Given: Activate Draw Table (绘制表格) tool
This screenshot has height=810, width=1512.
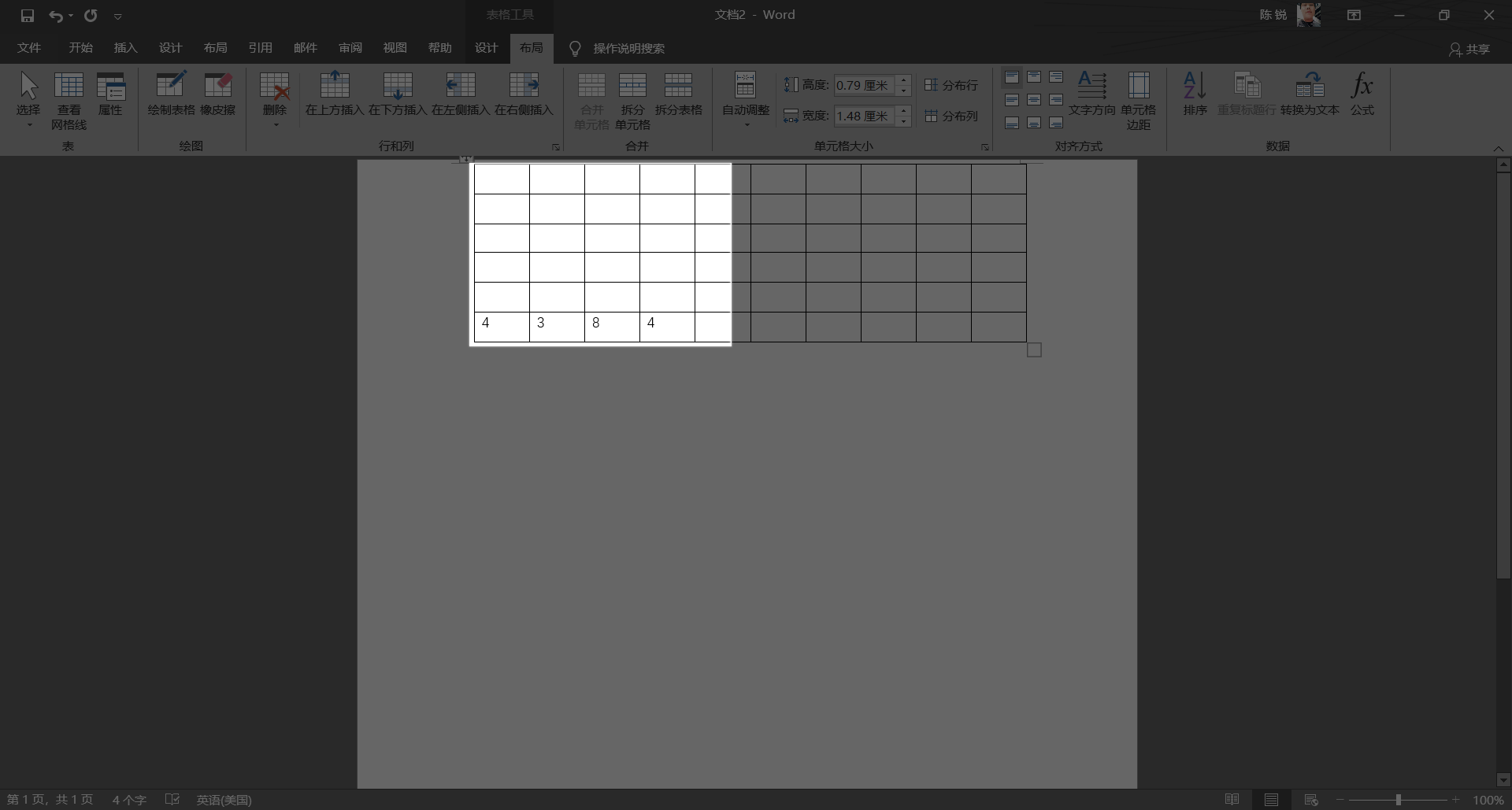Looking at the screenshot, I should 171,94.
